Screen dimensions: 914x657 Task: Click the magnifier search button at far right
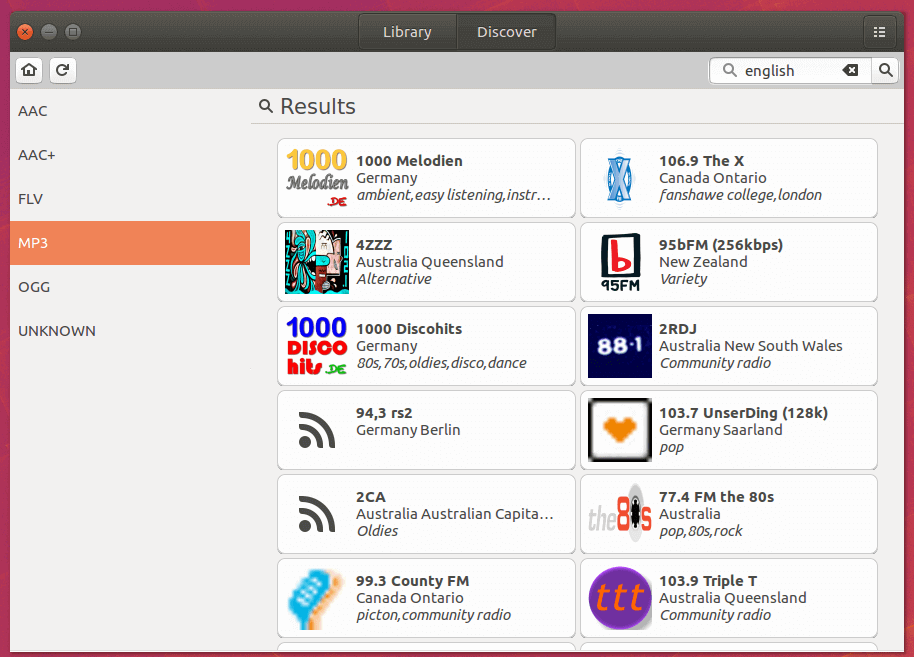pyautogui.click(x=885, y=71)
